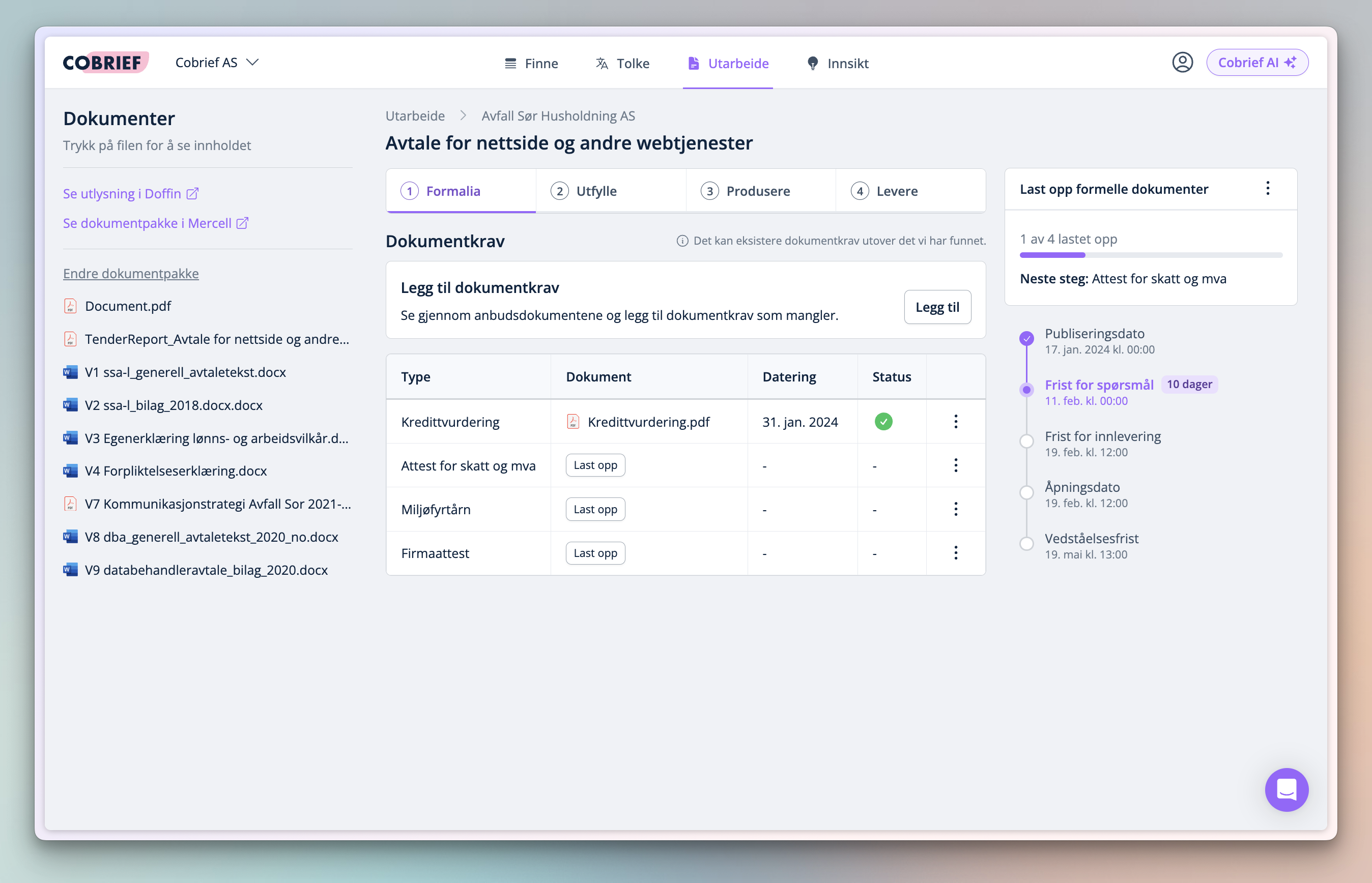Open options menu on Last opp formelle dokumenter
This screenshot has width=1372, height=883.
pos(1268,189)
